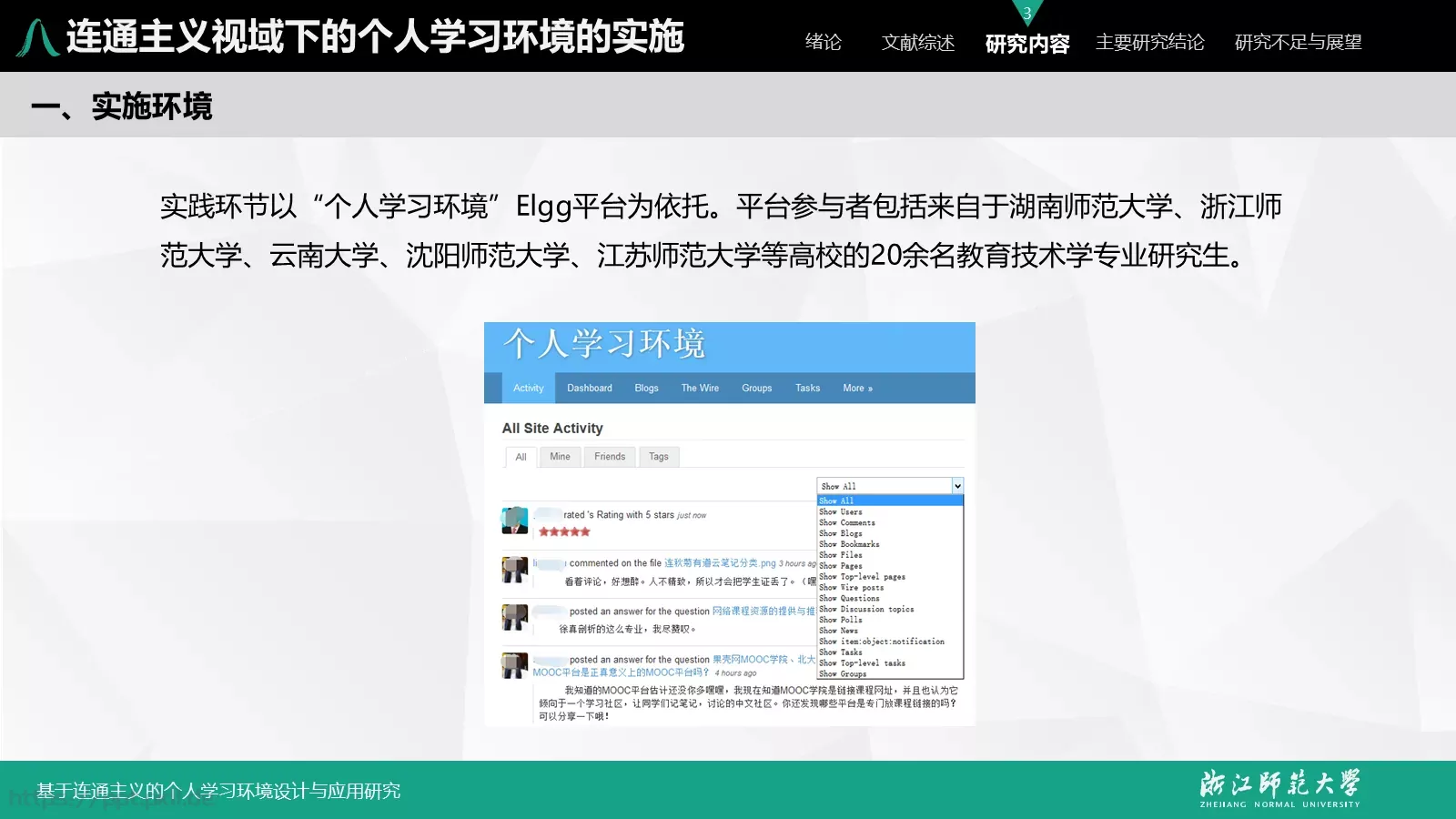Click the Zhejiang Normal University logo
Screen dimensions: 1456x819
click(x=1279, y=788)
